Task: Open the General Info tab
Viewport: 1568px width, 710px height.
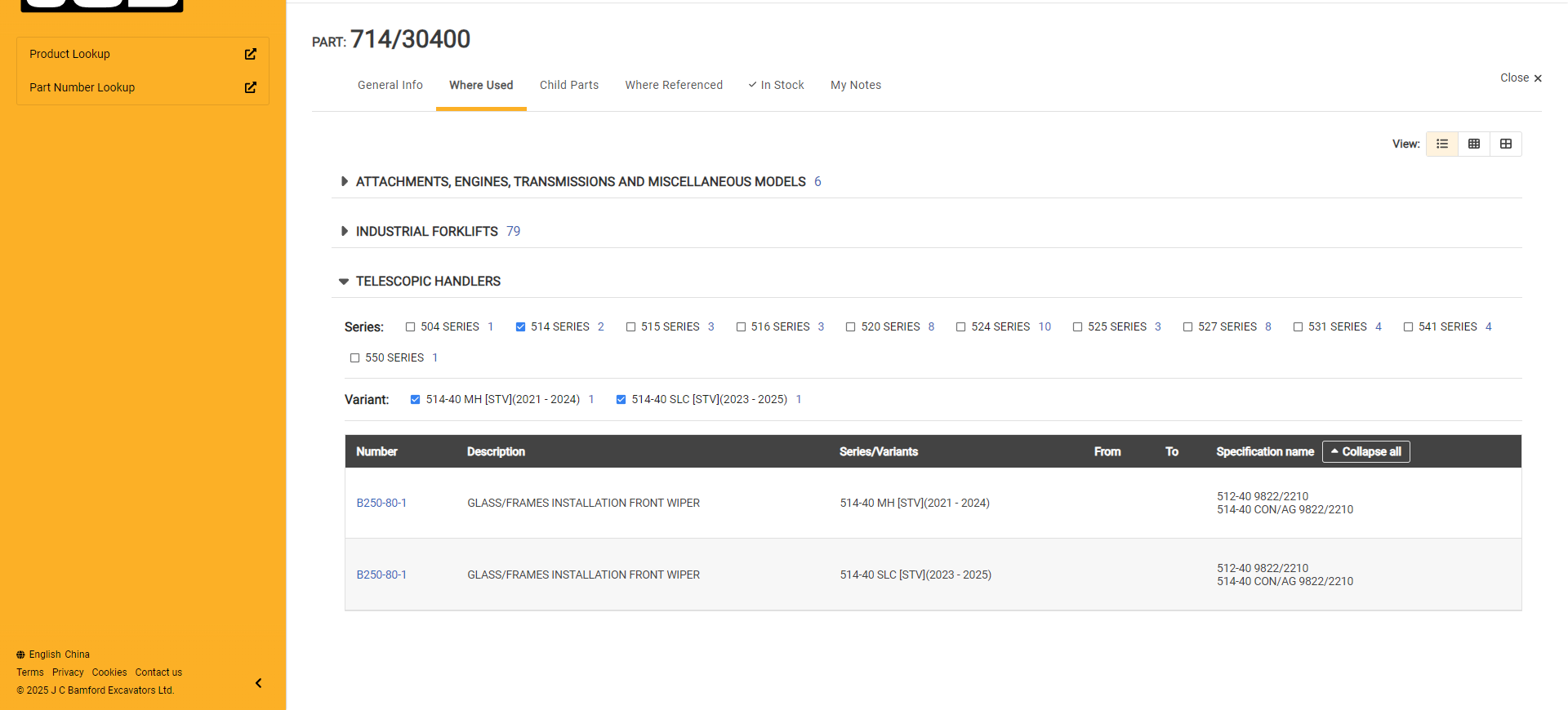Action: [x=390, y=85]
